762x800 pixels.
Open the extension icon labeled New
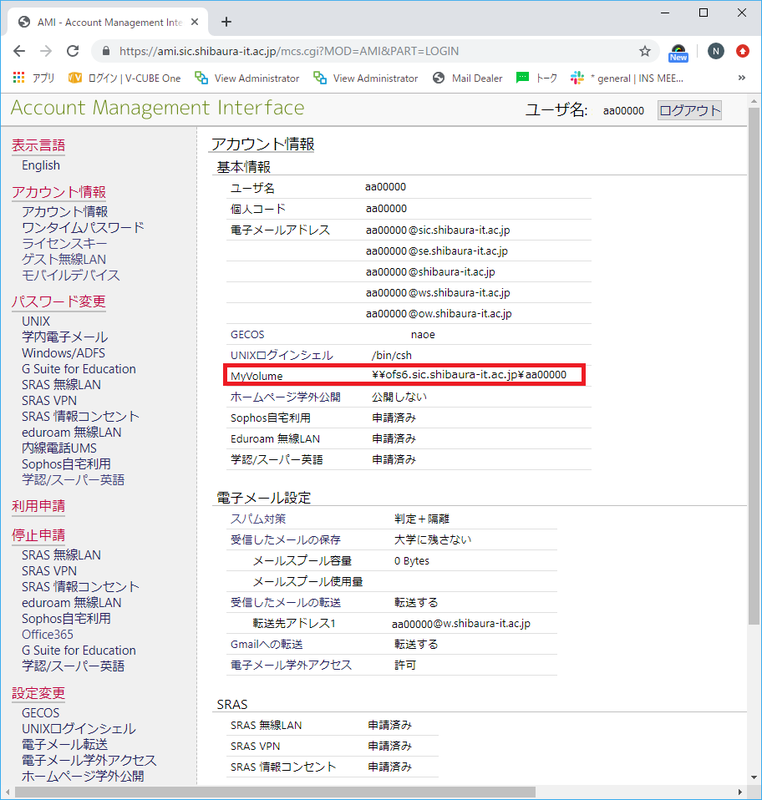[678, 53]
